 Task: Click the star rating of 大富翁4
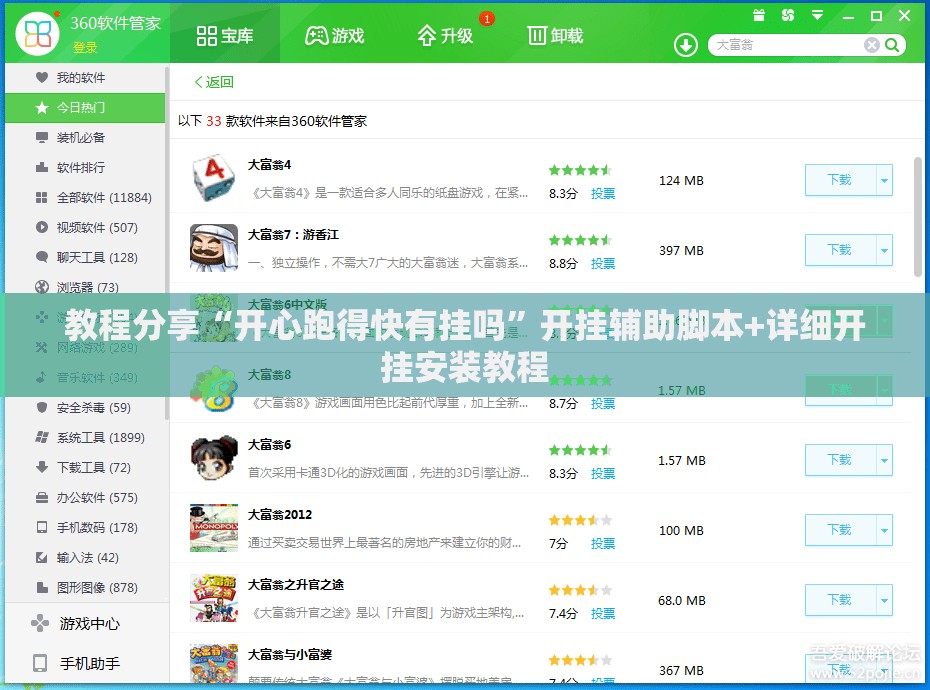[580, 170]
